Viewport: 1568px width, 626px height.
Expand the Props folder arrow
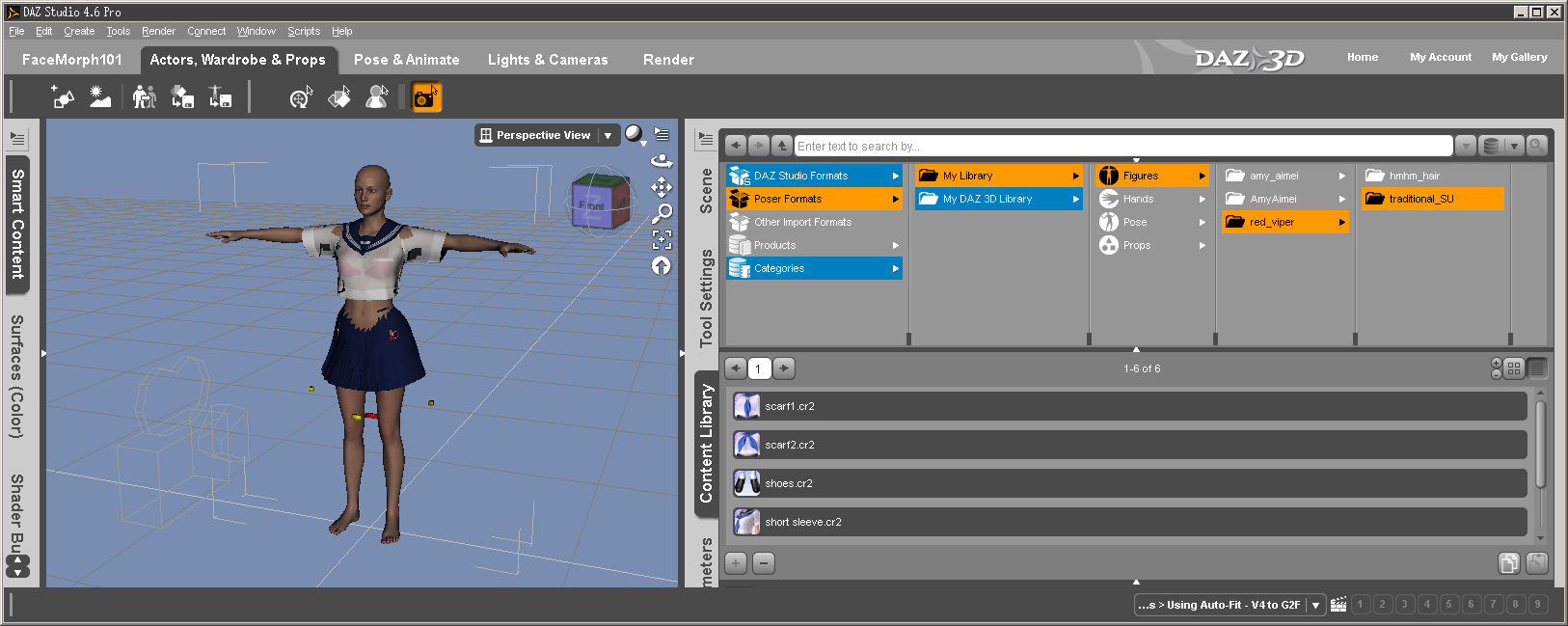[x=1203, y=245]
